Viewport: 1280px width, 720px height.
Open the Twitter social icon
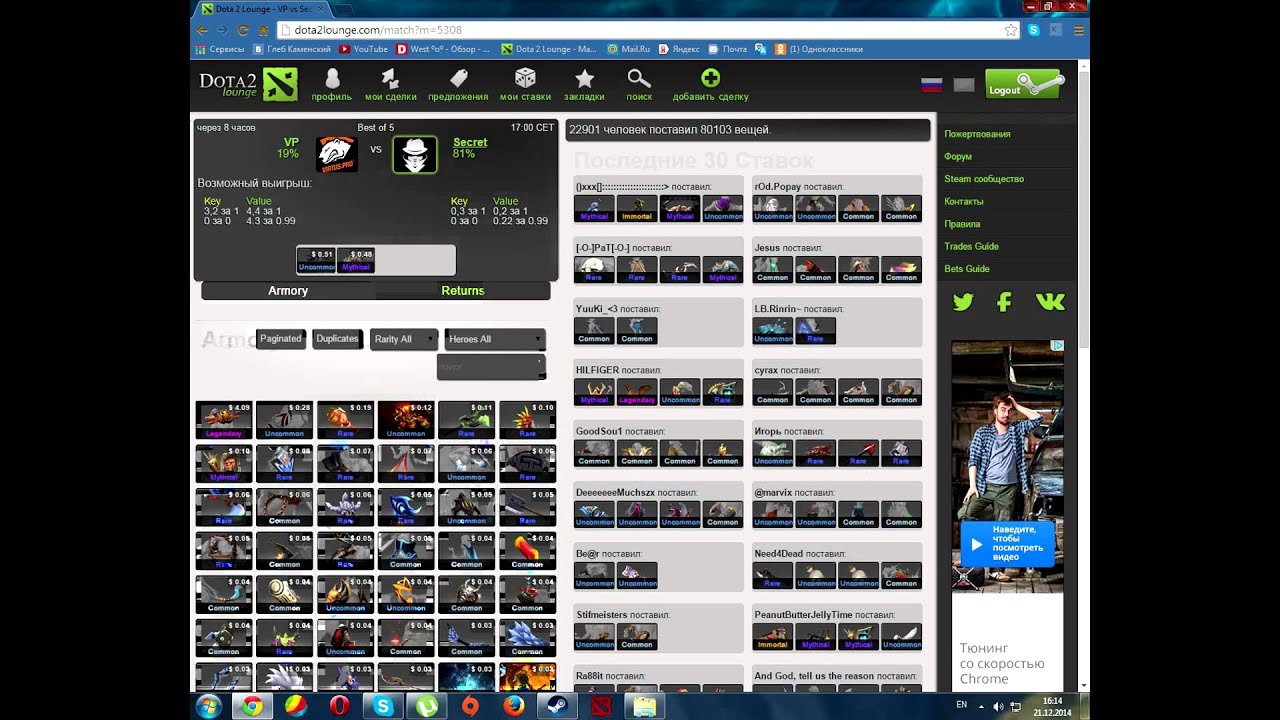point(963,302)
